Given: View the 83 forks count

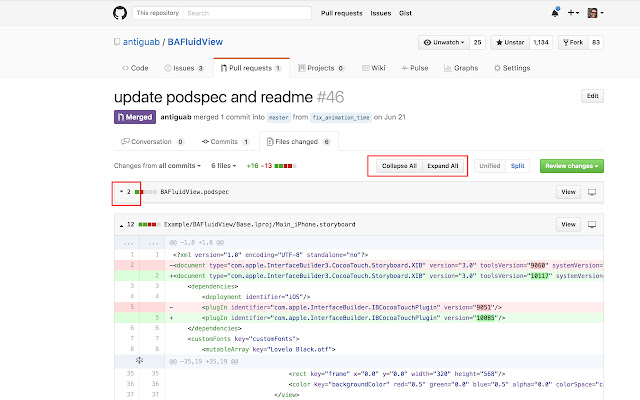Looking at the screenshot, I should (596, 42).
